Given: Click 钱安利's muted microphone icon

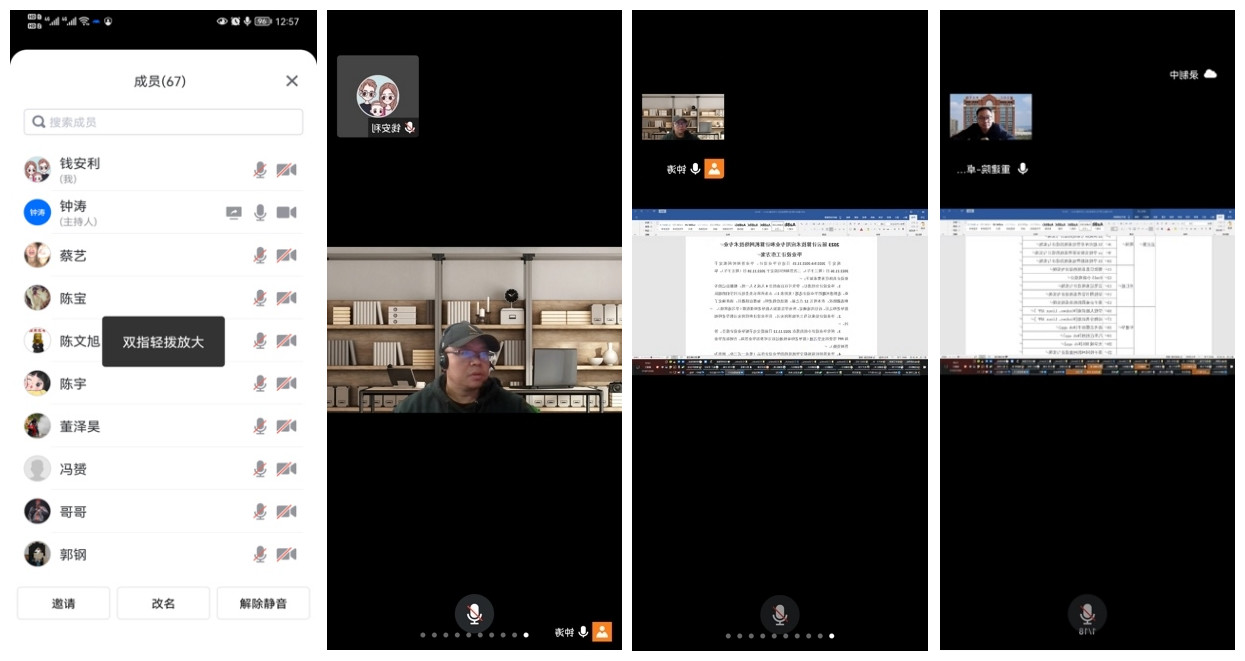Looking at the screenshot, I should (x=260, y=170).
